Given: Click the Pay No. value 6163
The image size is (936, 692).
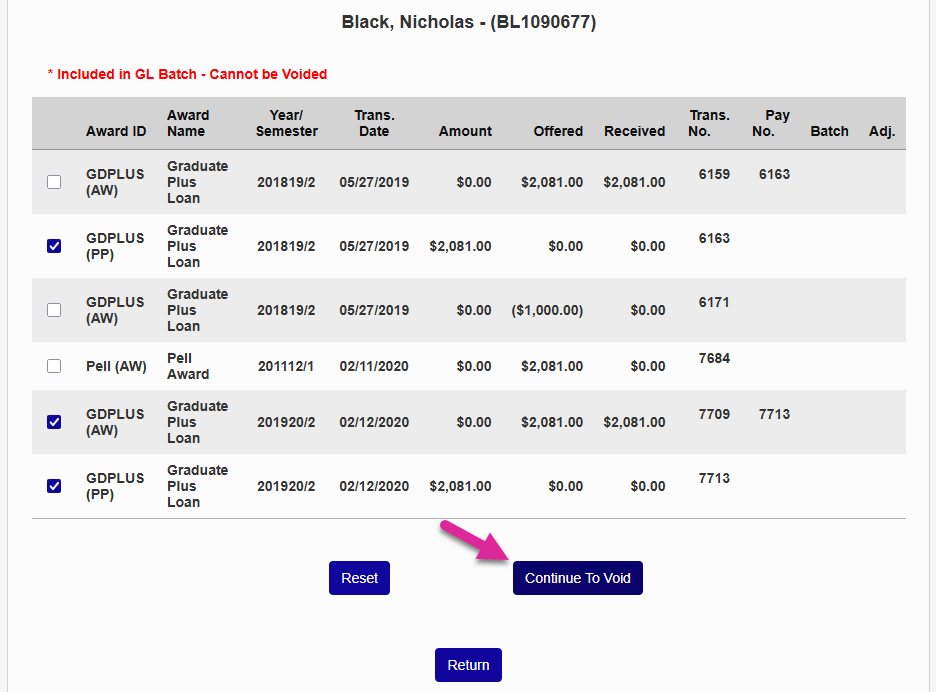Looking at the screenshot, I should [x=774, y=174].
